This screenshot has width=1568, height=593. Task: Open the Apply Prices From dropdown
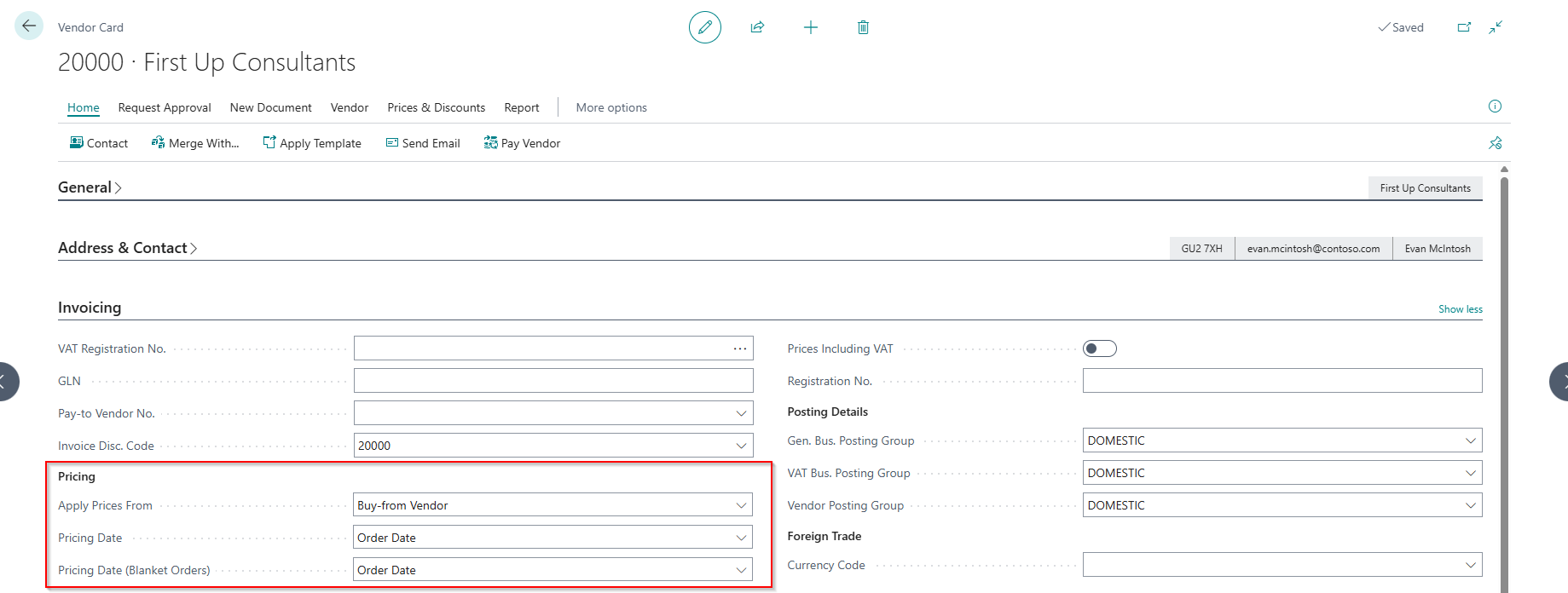pyautogui.click(x=741, y=505)
